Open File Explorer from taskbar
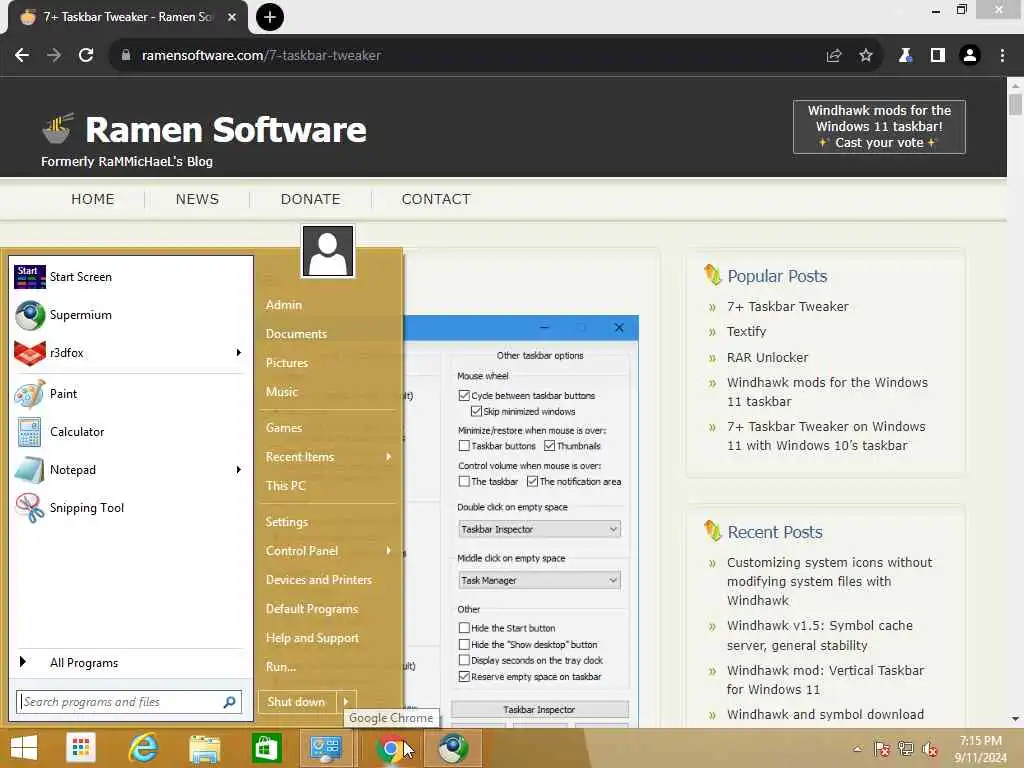The image size is (1024, 768). coord(204,748)
